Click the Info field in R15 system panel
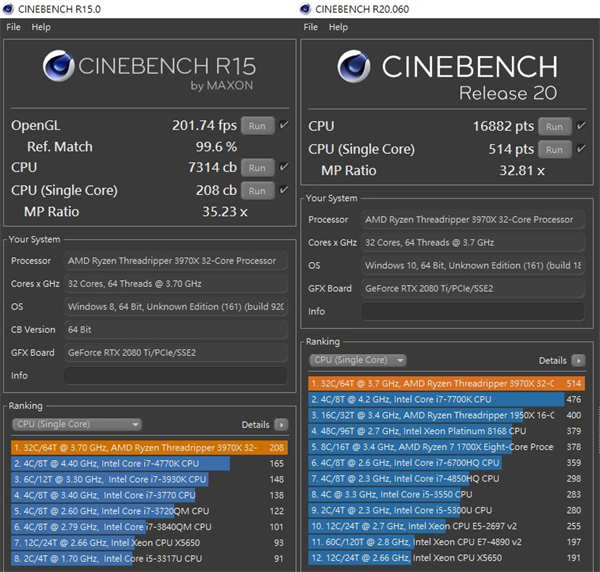 click(176, 375)
